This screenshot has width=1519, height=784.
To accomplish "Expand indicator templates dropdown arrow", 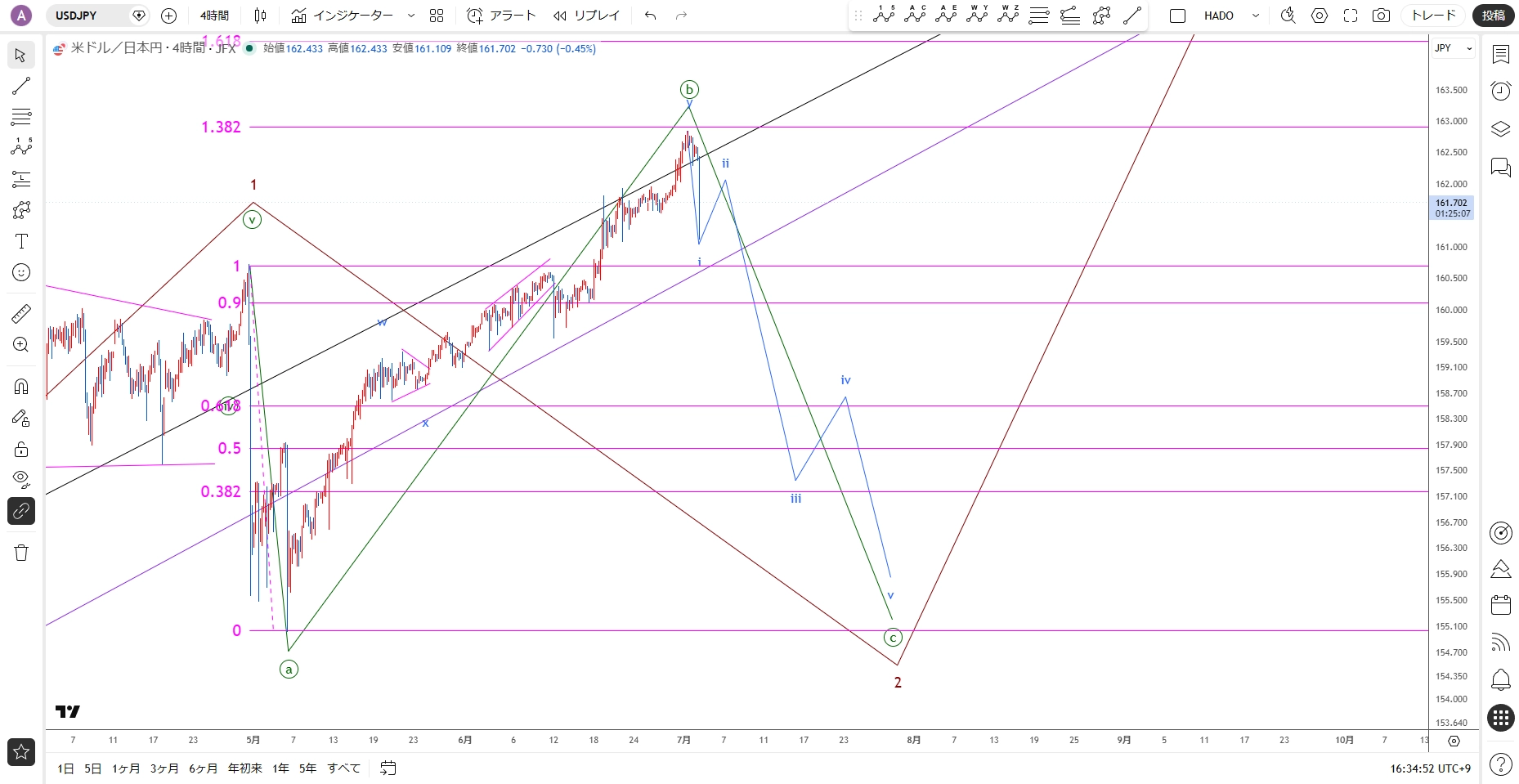I will [411, 16].
